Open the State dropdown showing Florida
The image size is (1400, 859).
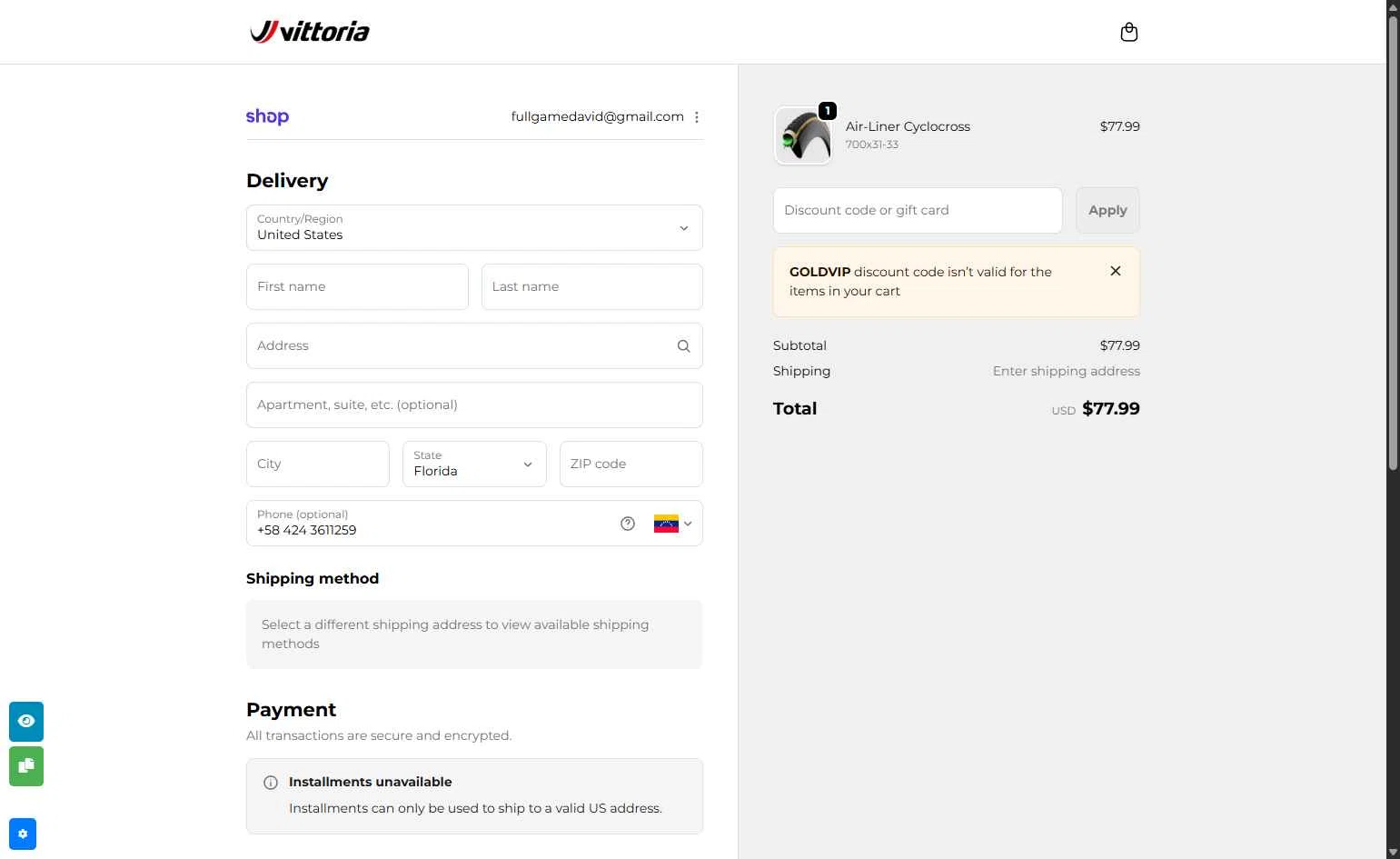pyautogui.click(x=474, y=464)
